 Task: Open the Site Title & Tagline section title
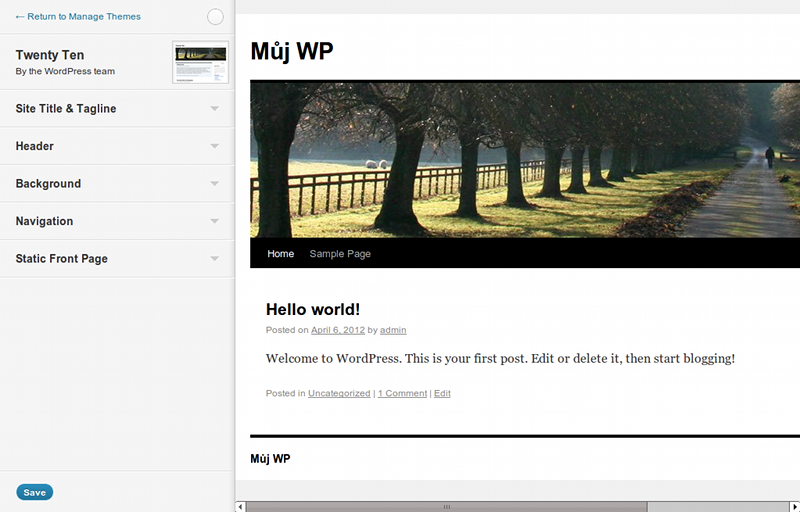66,109
